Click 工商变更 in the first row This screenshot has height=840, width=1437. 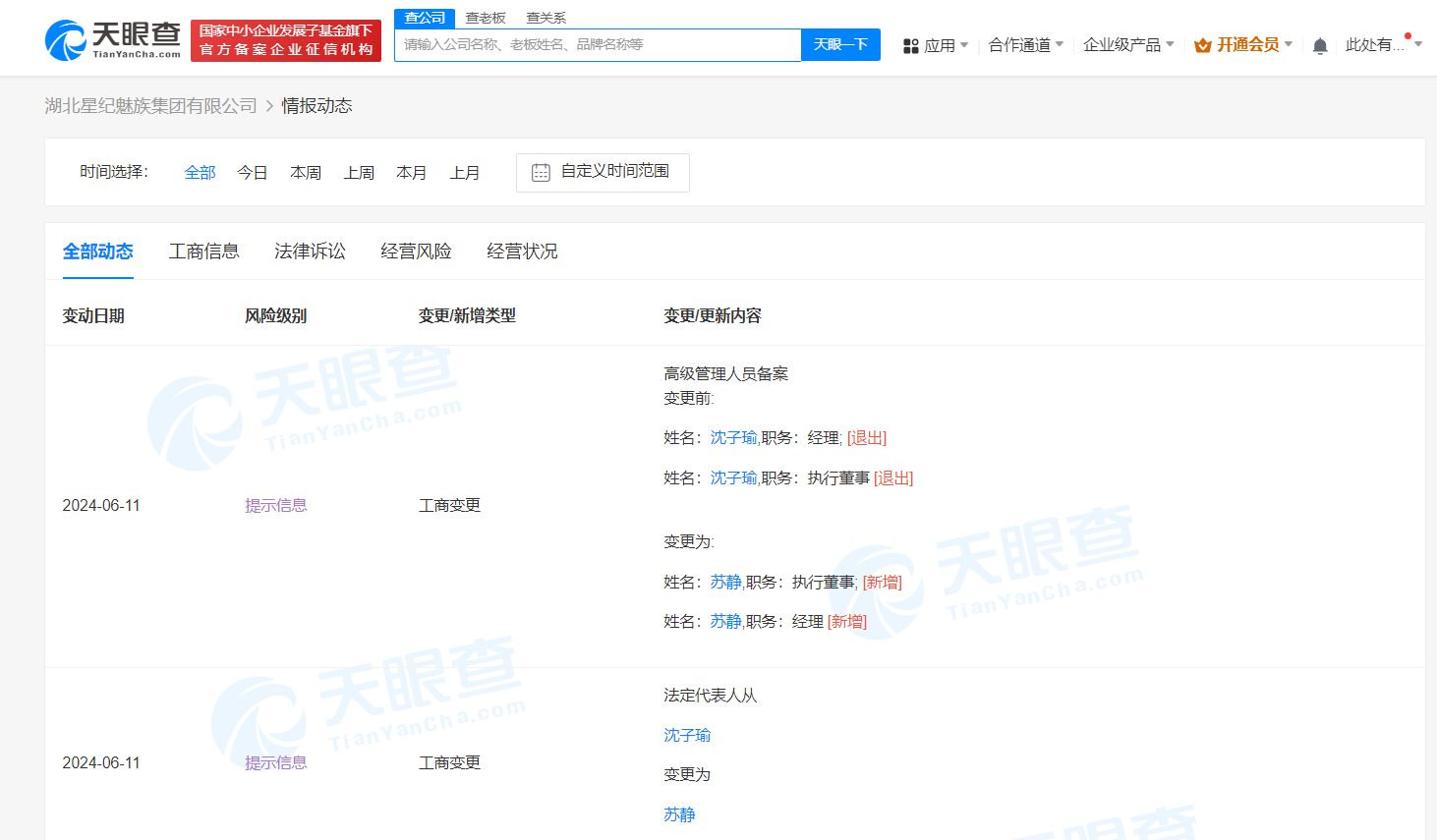click(449, 505)
